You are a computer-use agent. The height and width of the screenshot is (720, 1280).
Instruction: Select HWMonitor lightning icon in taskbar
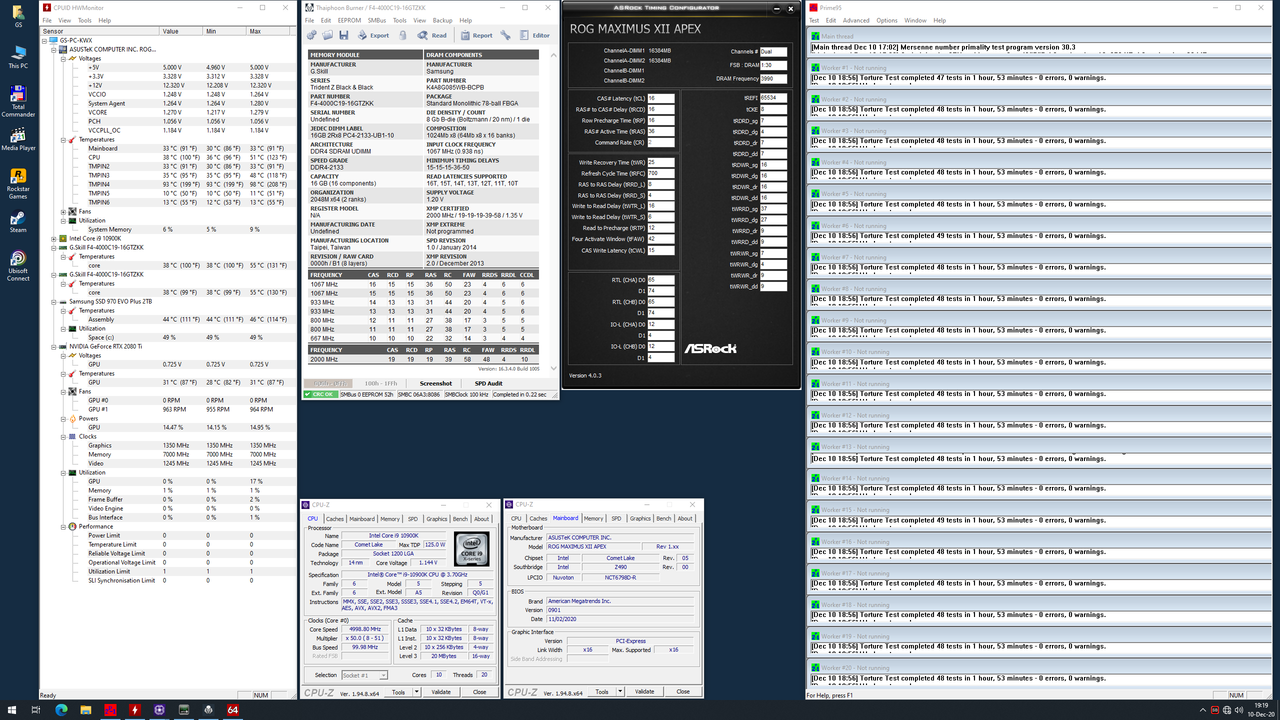(x=135, y=710)
